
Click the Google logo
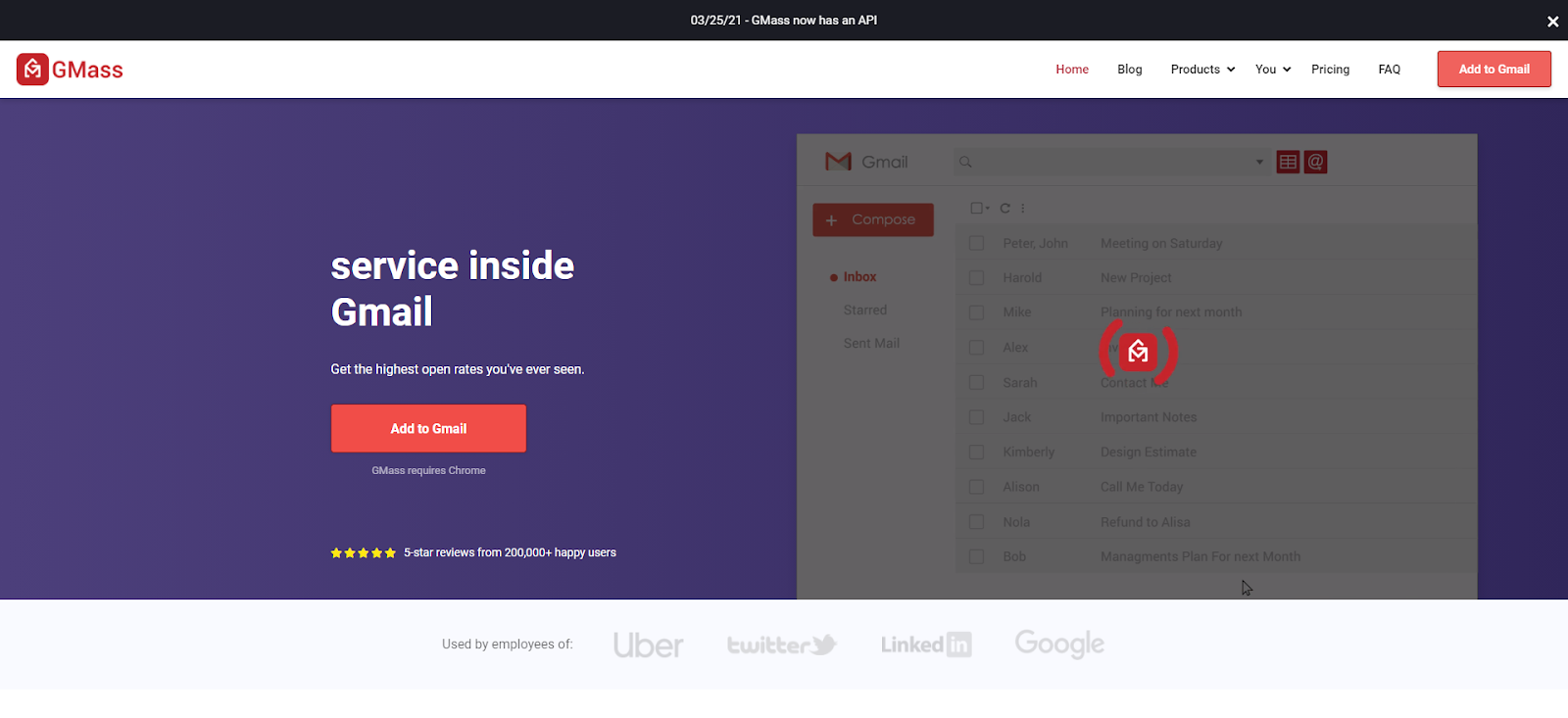[x=1059, y=644]
